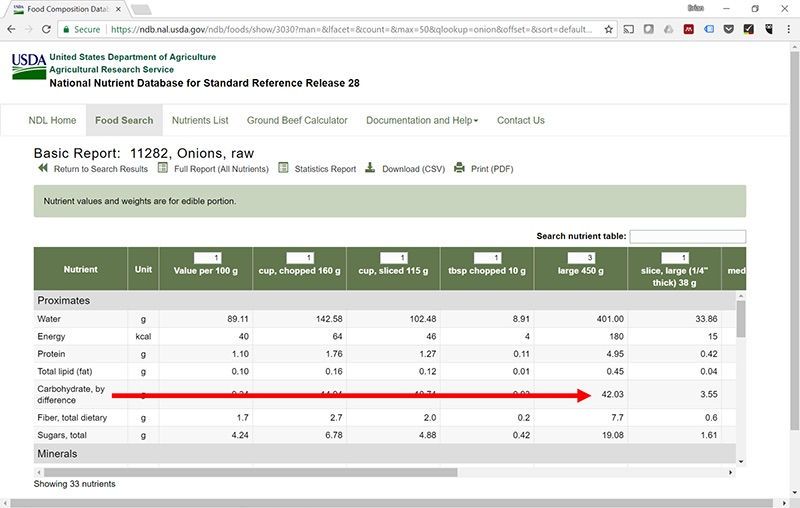Click the cup, chopped 160 g quantity box
800x508 pixels.
(300, 258)
